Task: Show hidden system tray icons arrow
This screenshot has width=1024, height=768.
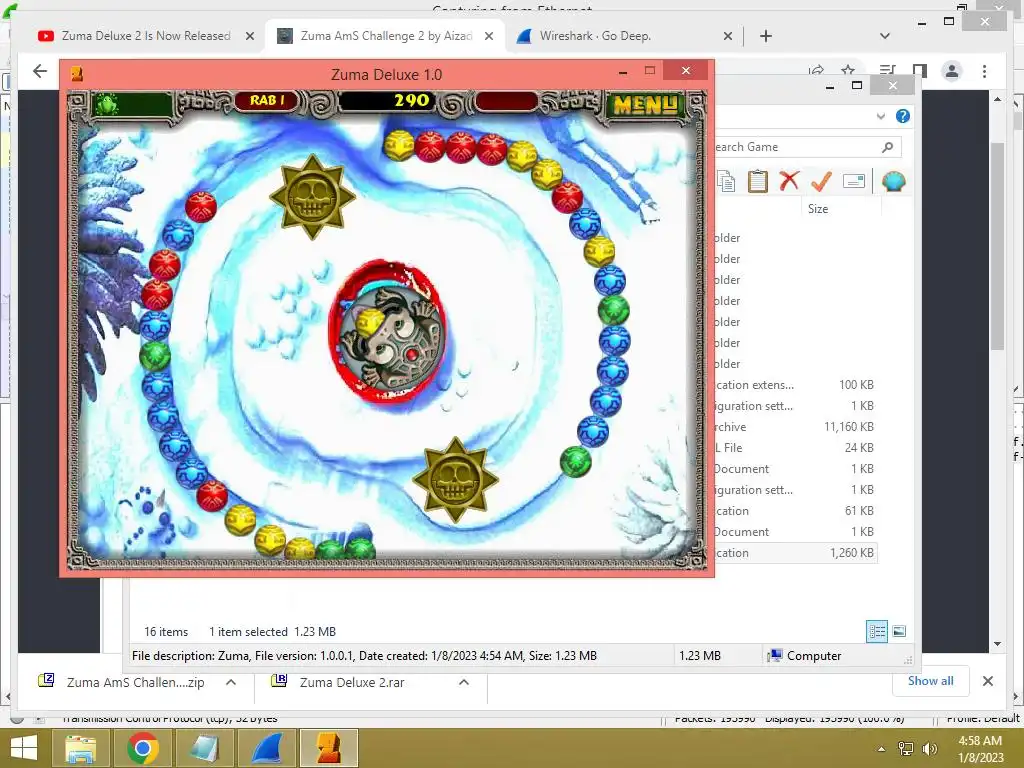Action: [881, 749]
